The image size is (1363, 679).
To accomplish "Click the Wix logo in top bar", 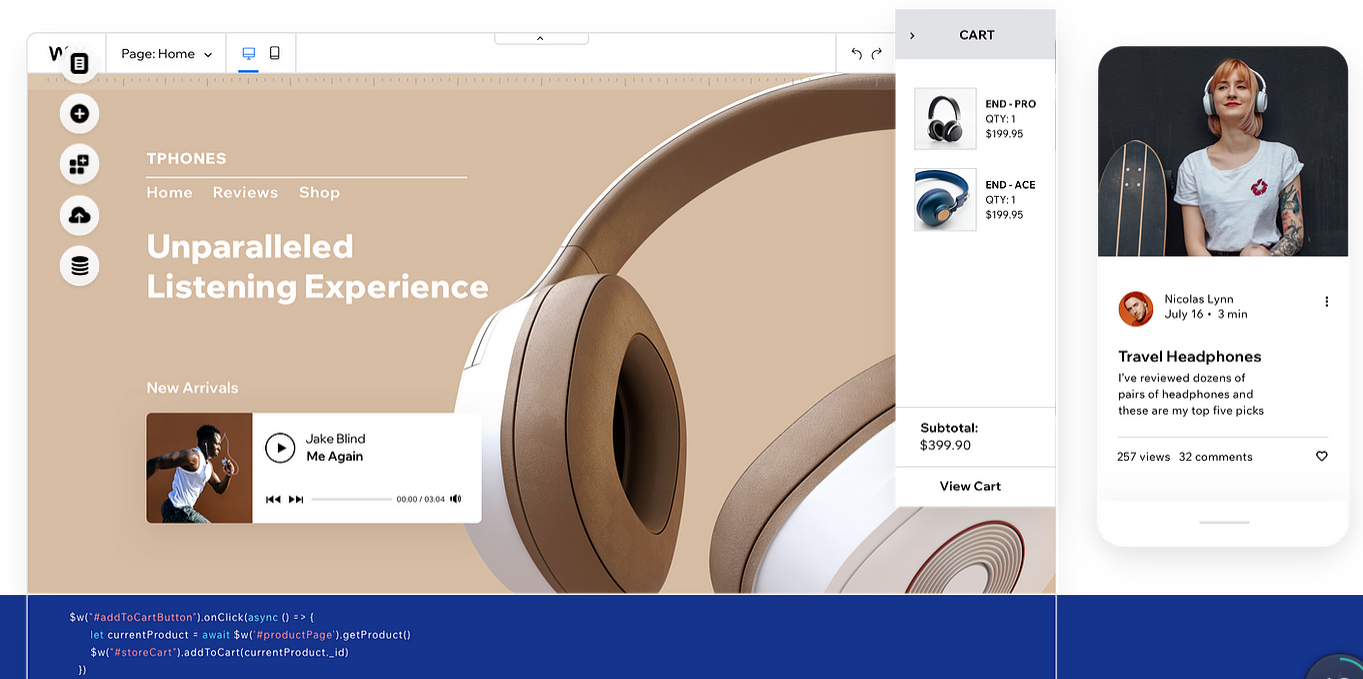I will (x=56, y=54).
